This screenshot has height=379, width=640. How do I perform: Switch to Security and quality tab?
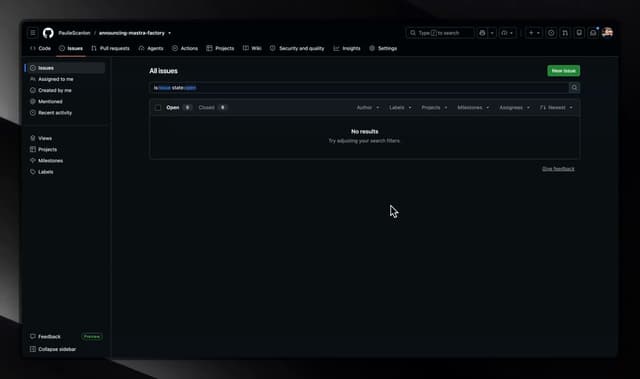tap(297, 48)
